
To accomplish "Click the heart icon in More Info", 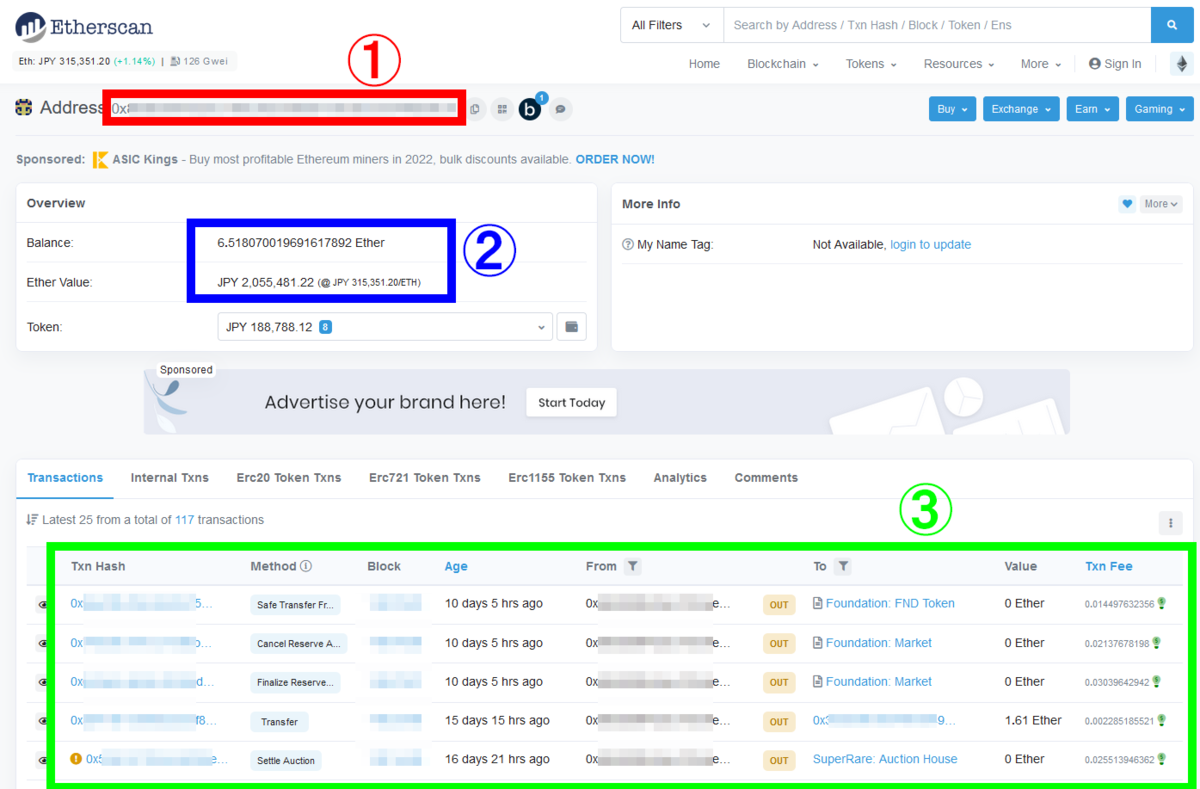I will click(1127, 204).
